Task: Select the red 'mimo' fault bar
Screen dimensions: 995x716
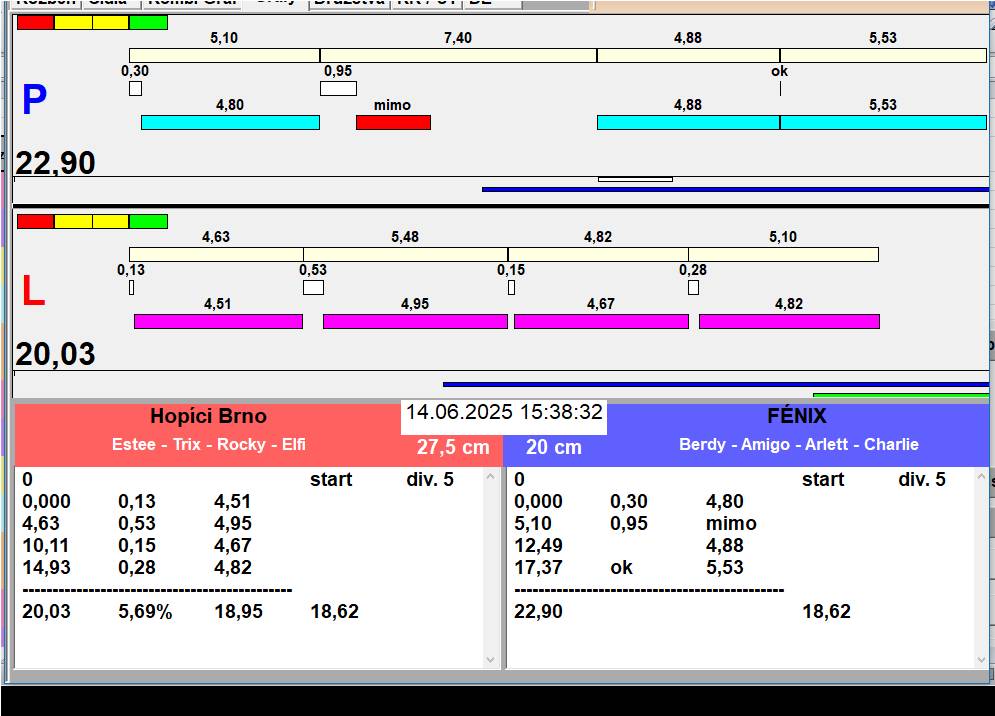Action: click(x=393, y=122)
